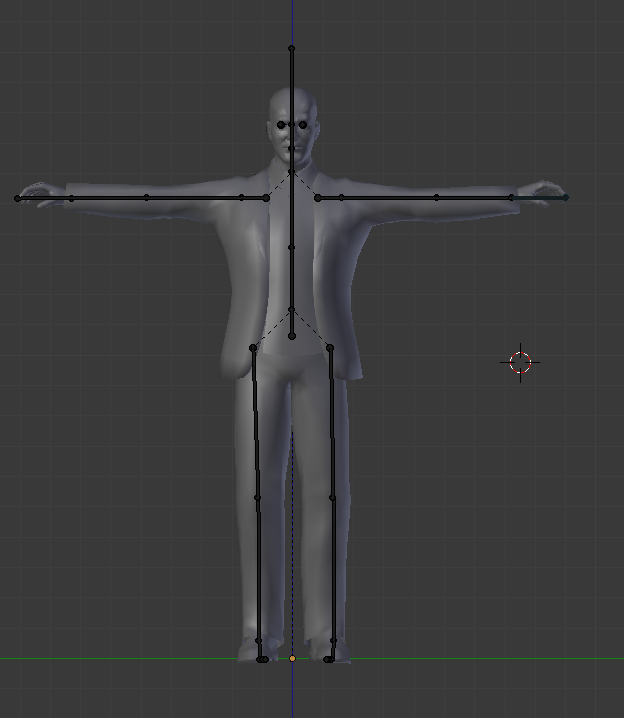Select the ankle joint on the screen's left leg
The image size is (624, 718).
[x=258, y=641]
